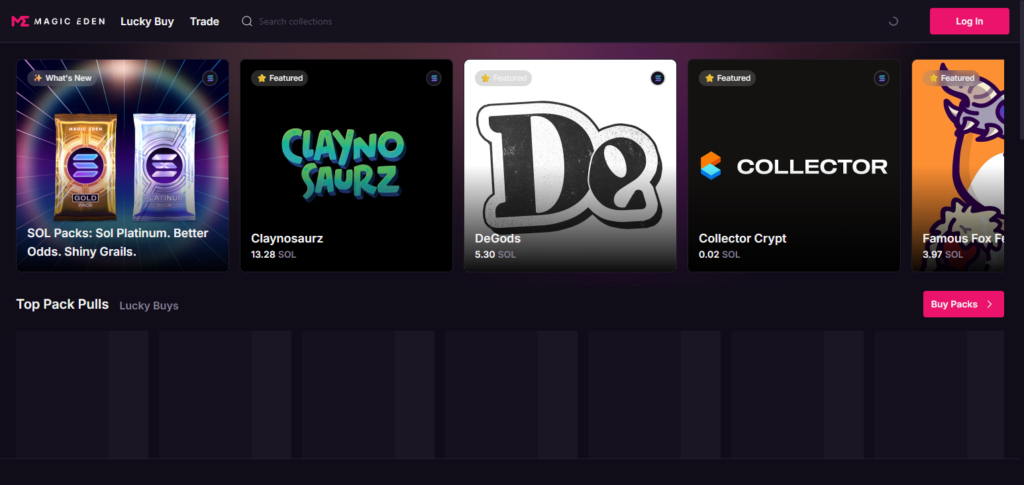Open the DeGods collection title link
Viewport: 1024px width, 485px height.
498,239
